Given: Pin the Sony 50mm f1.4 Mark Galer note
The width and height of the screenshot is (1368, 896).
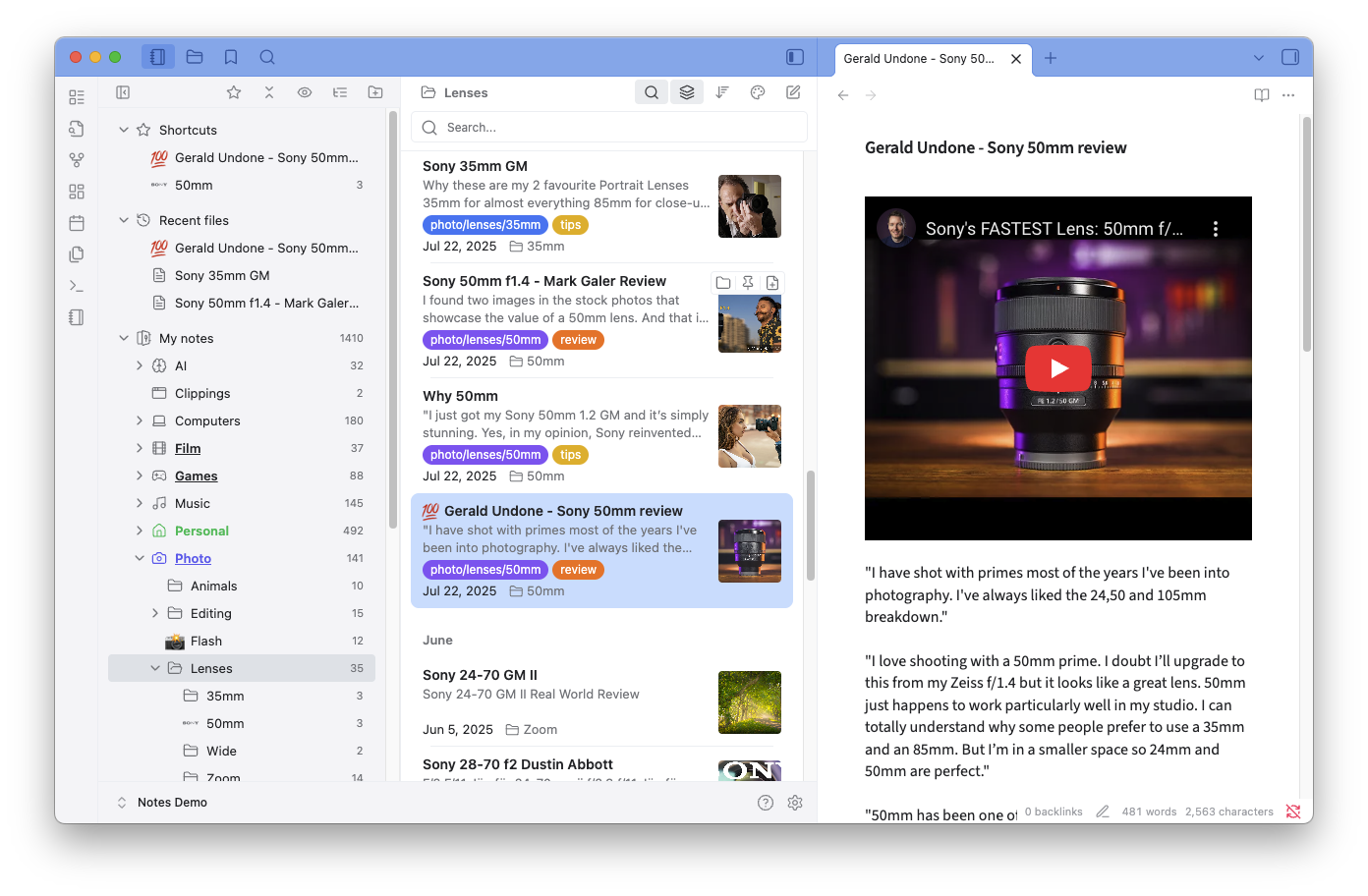Looking at the screenshot, I should tap(748, 283).
